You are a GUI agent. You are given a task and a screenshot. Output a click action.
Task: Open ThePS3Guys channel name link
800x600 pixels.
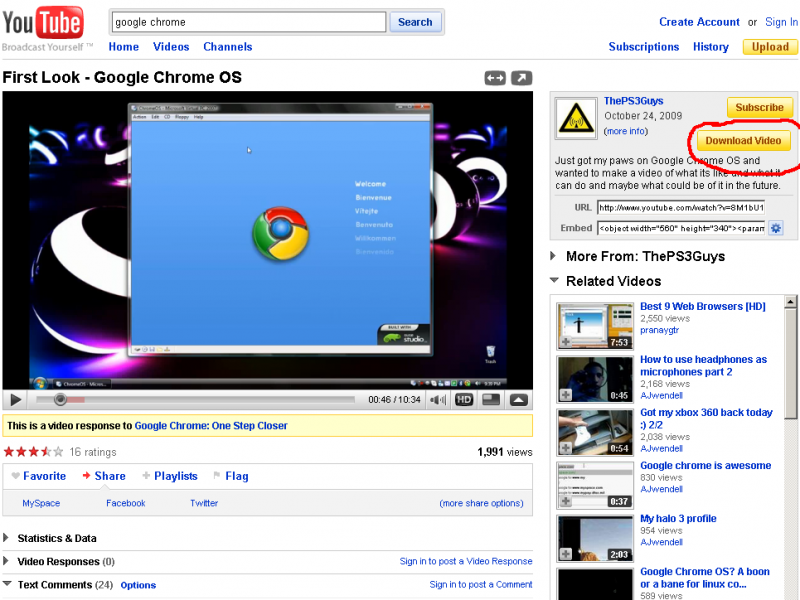(633, 101)
